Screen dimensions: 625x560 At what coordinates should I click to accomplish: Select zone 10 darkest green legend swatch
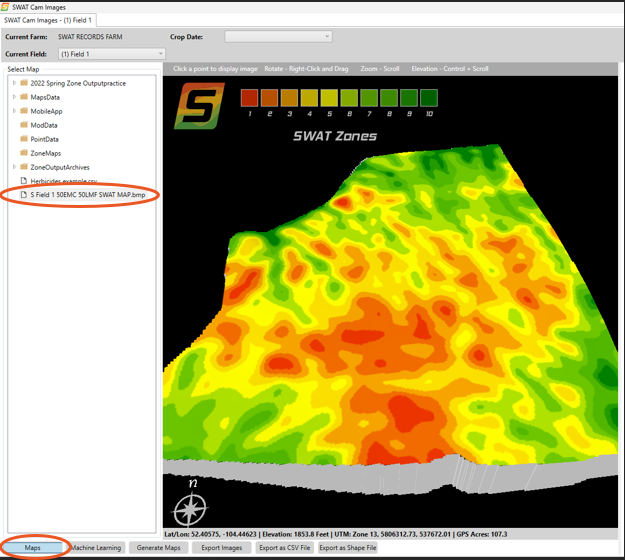tap(429, 98)
